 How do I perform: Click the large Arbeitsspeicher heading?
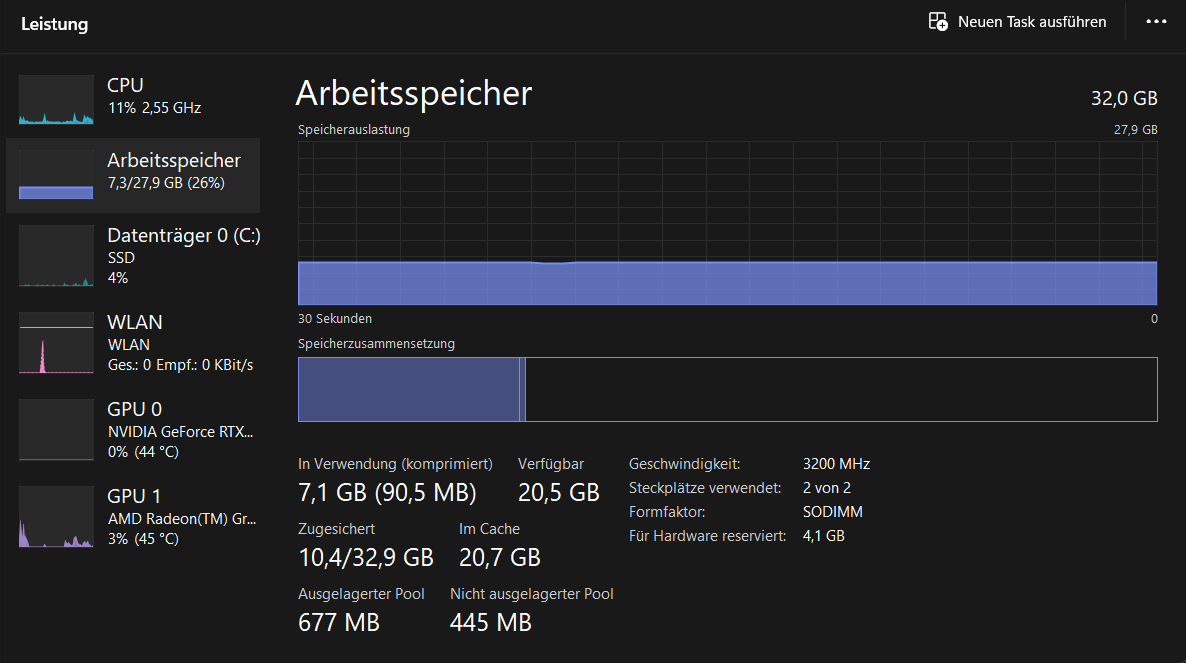414,93
